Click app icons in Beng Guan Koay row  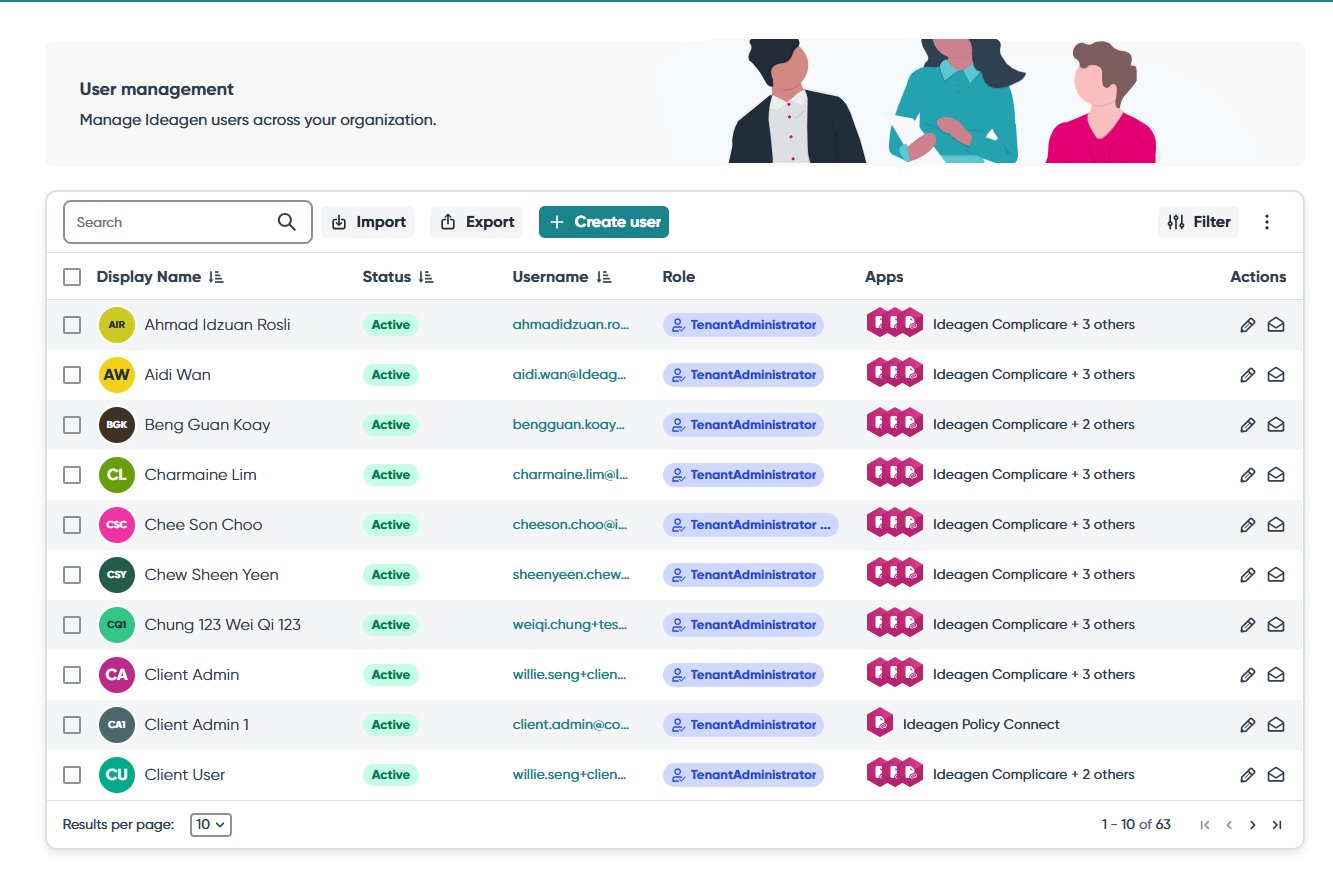pos(895,424)
